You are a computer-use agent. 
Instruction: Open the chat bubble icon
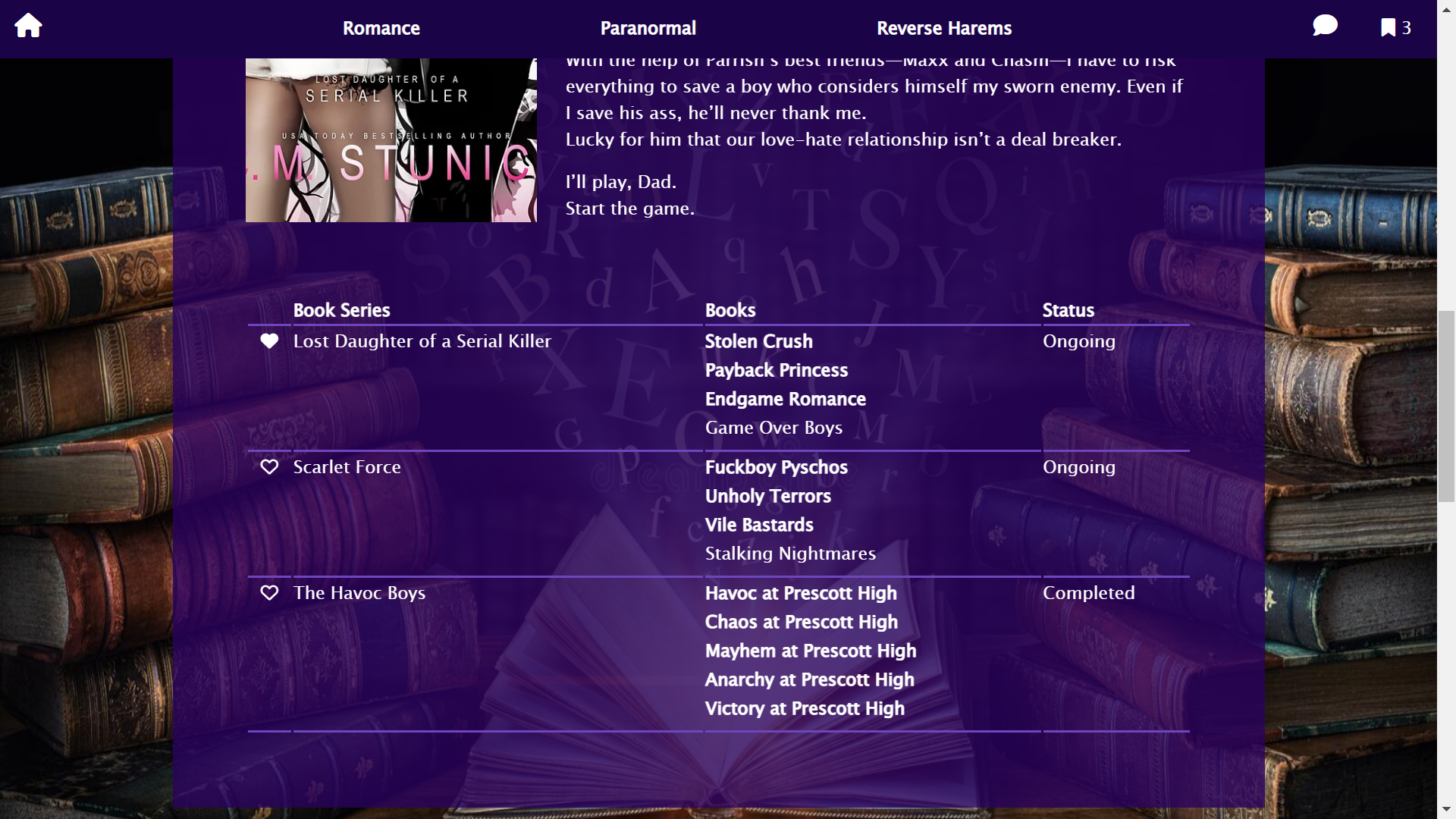pos(1325,26)
